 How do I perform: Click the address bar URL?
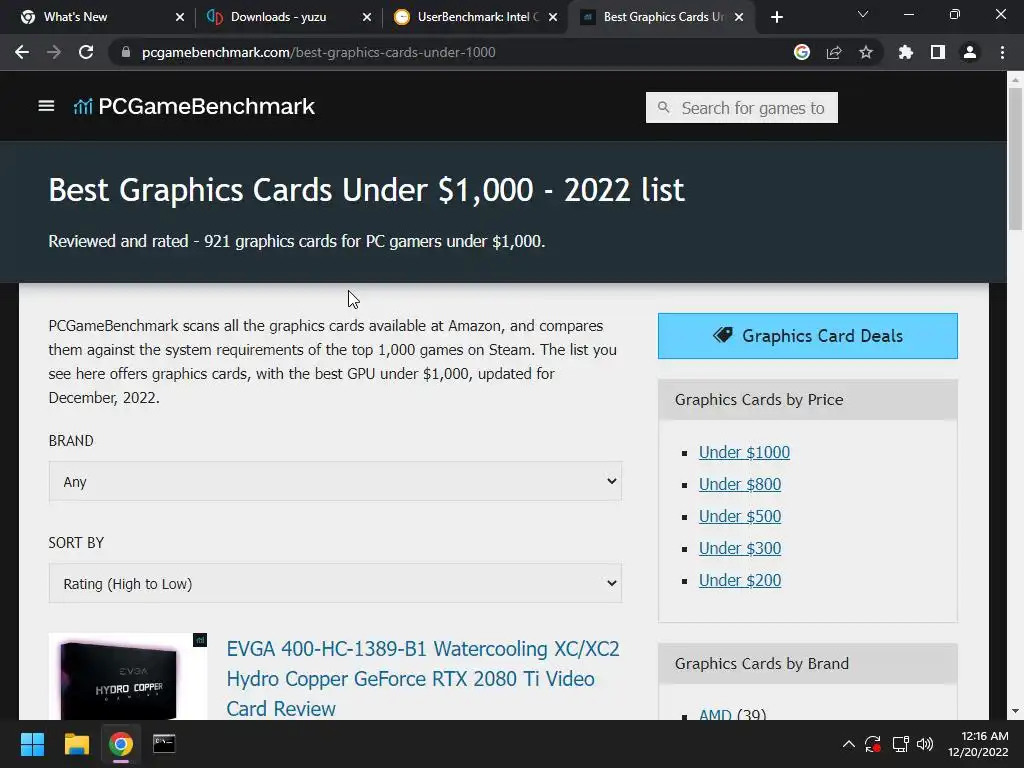tap(319, 52)
